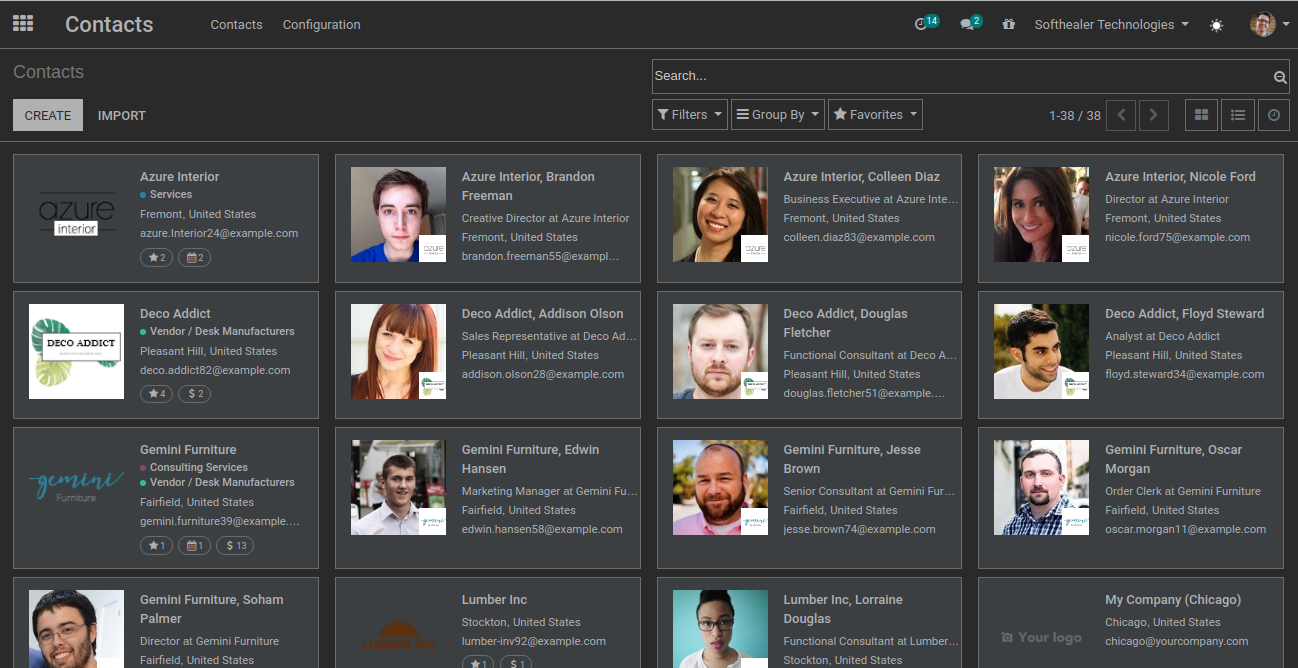This screenshot has height=668, width=1298.
Task: Switch to kanban view
Action: [x=1202, y=115]
